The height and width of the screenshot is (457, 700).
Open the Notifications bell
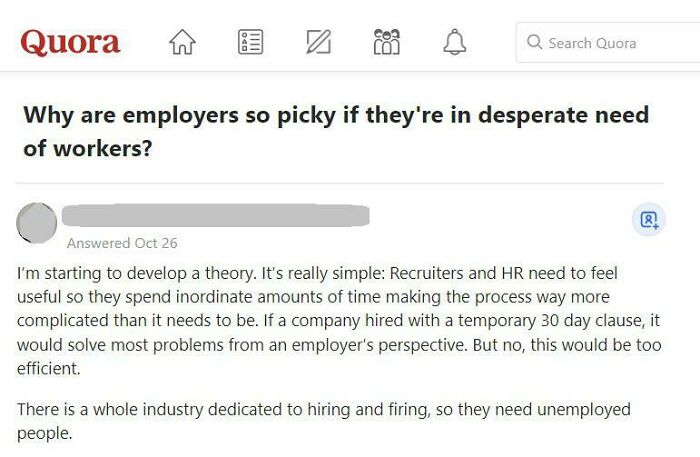454,42
